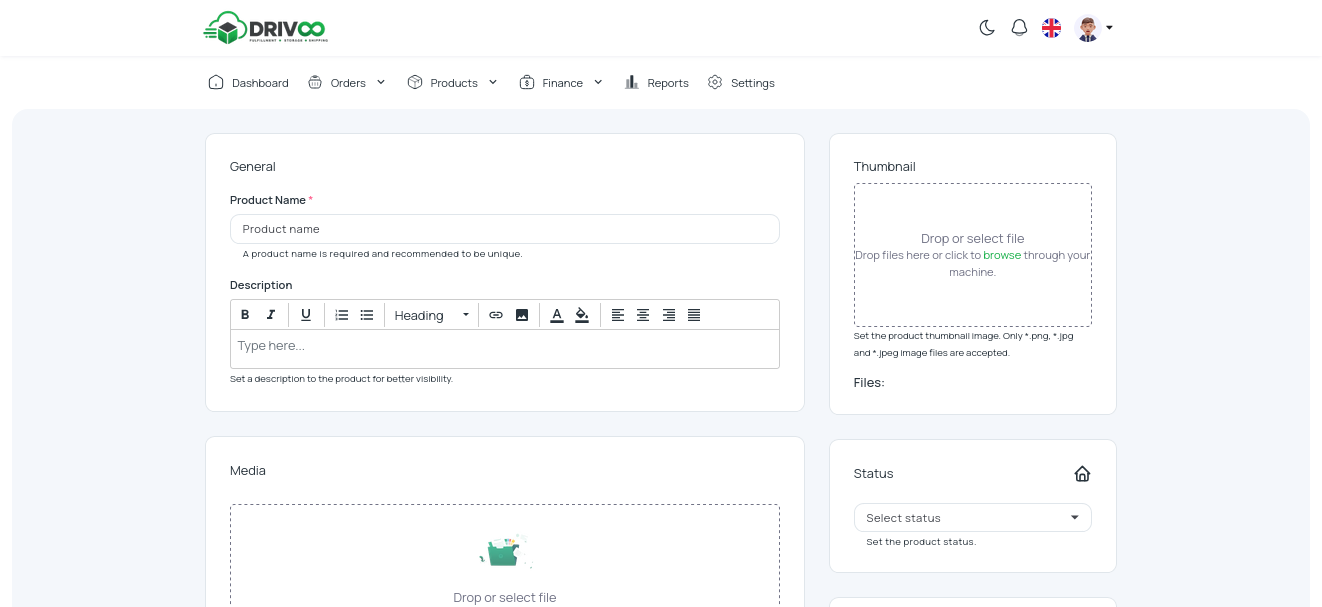
Task: Apply italic formatting in description editor
Action: (271, 315)
